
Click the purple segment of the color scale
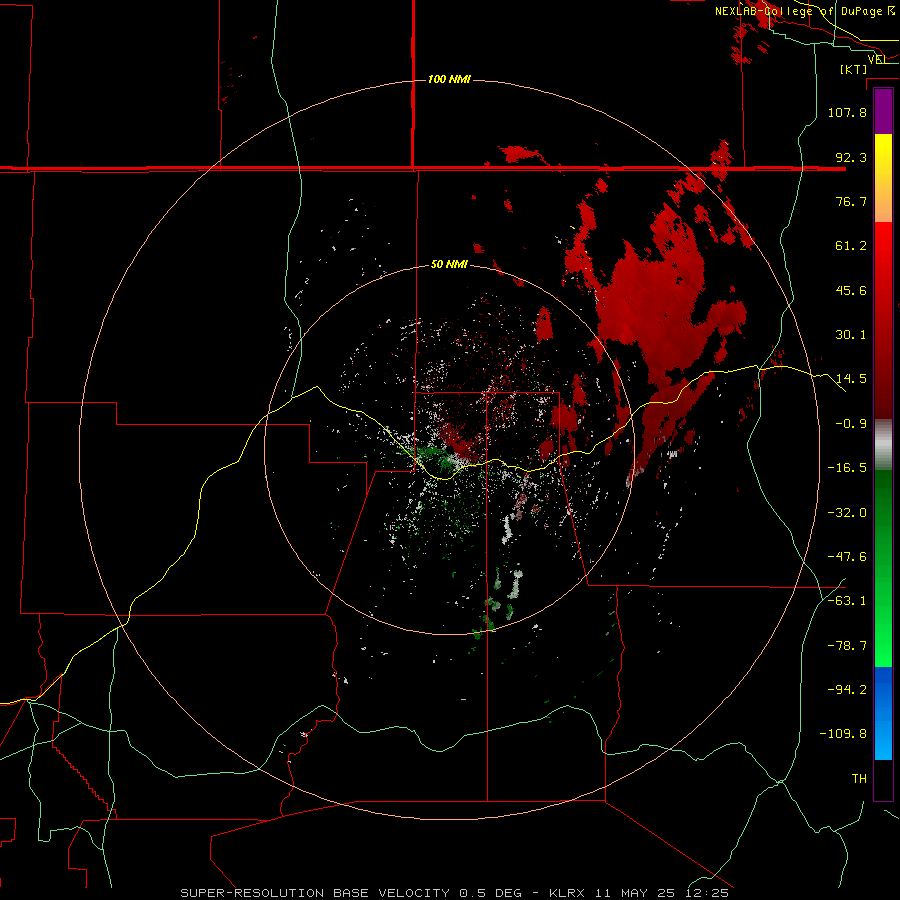coord(883,112)
